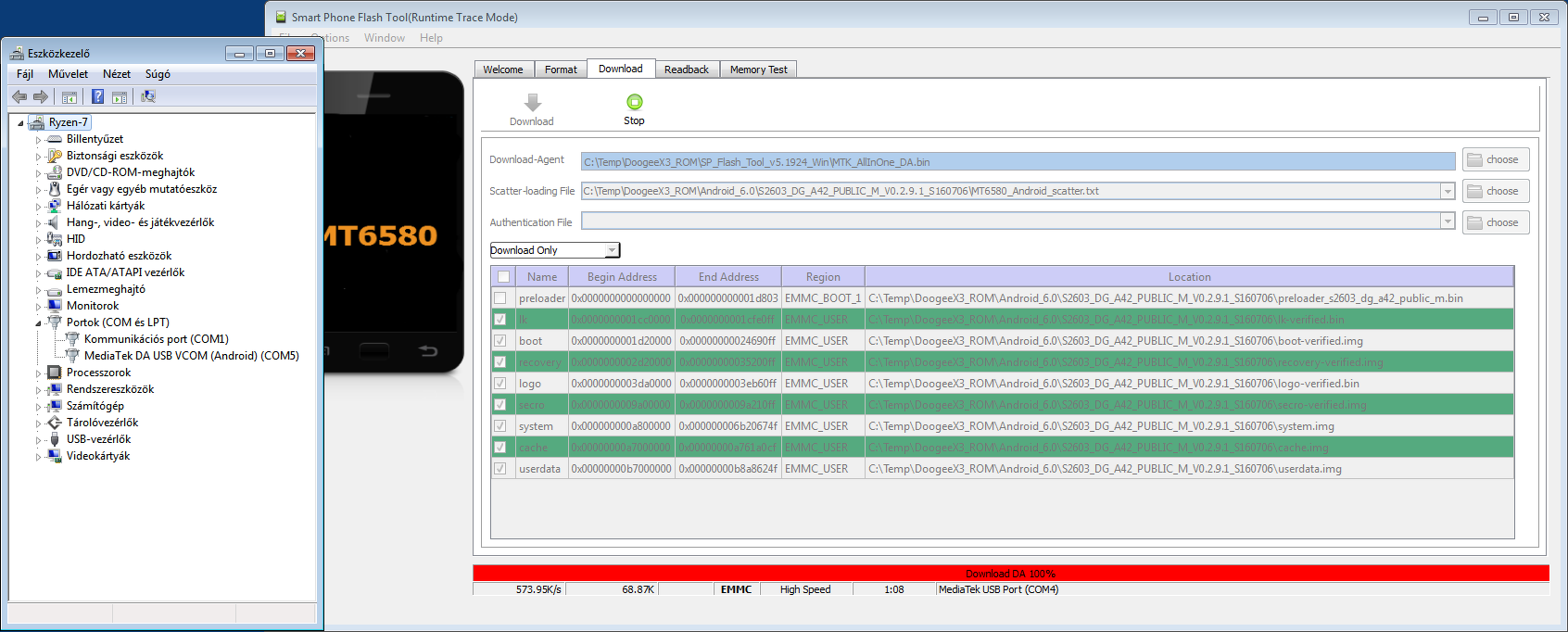Select Ryzen-7 computer node
Viewport: 1568px width, 632px height.
[x=69, y=122]
